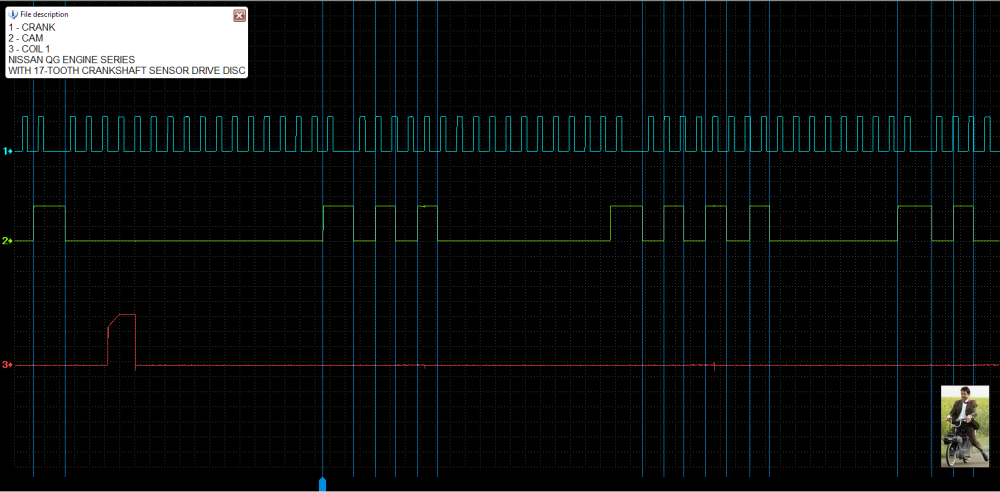Open the man-on-bicycle thumbnail image

coord(964,425)
